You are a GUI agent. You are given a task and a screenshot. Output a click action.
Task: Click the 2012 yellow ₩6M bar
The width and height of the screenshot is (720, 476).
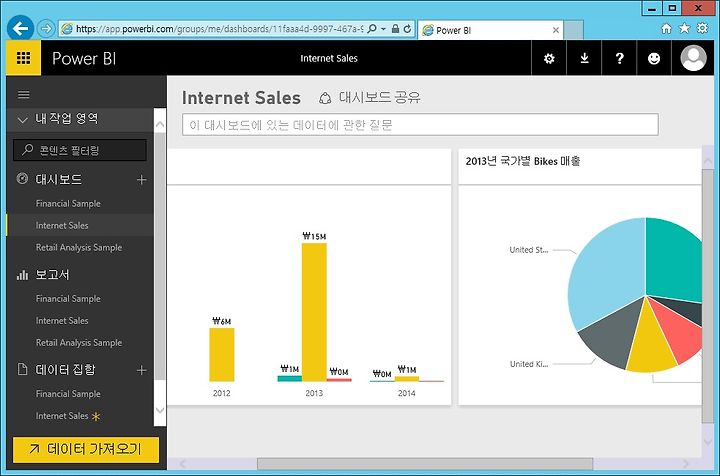pos(222,354)
